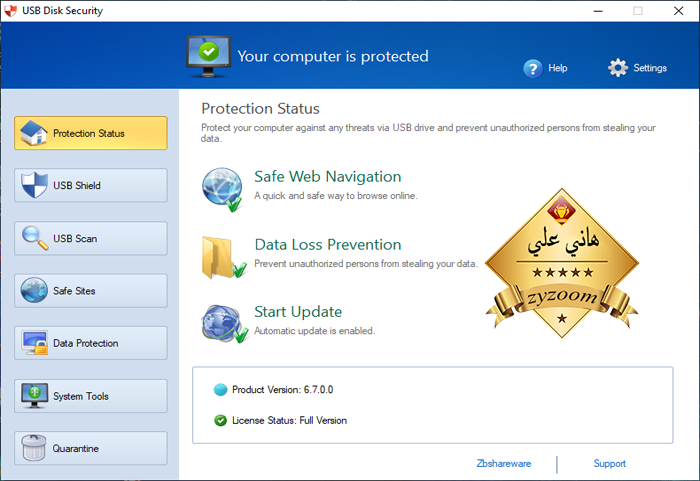
Task: Switch to the USB Shield section
Action: coord(91,185)
